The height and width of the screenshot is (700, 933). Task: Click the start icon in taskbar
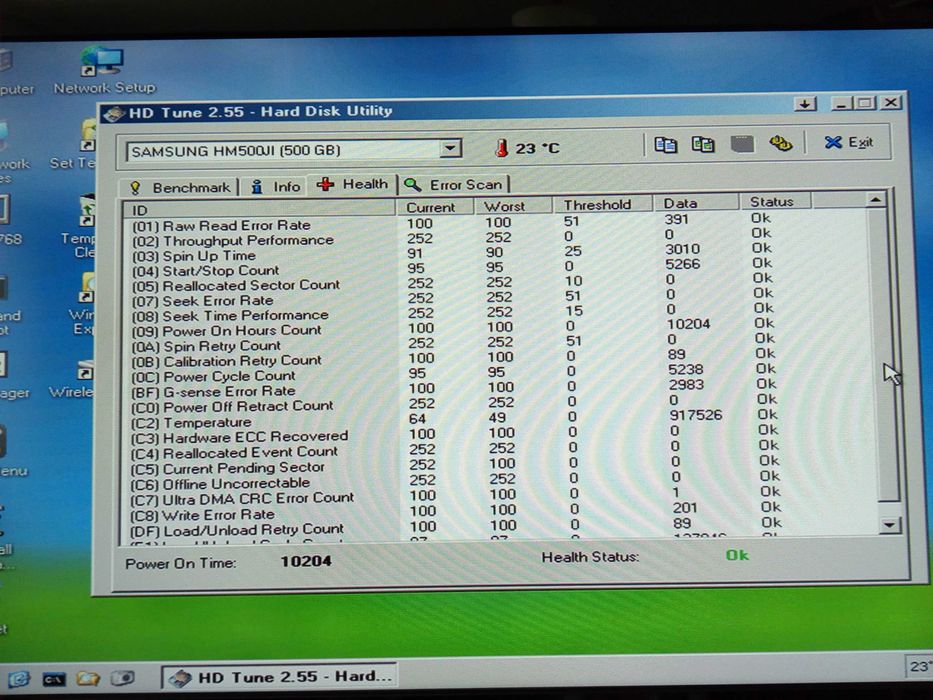(18, 679)
